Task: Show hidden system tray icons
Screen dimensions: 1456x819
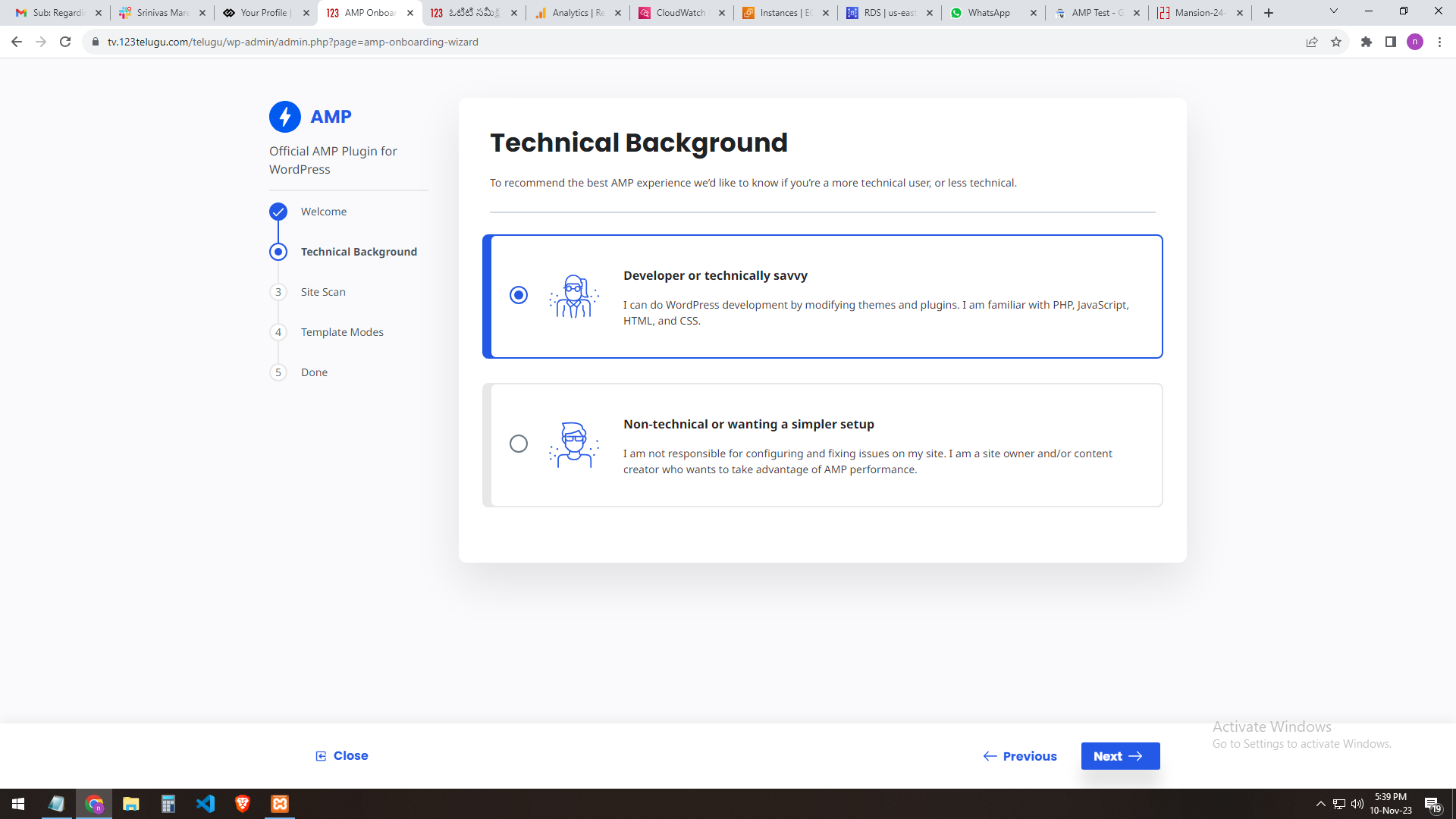Action: (x=1321, y=804)
